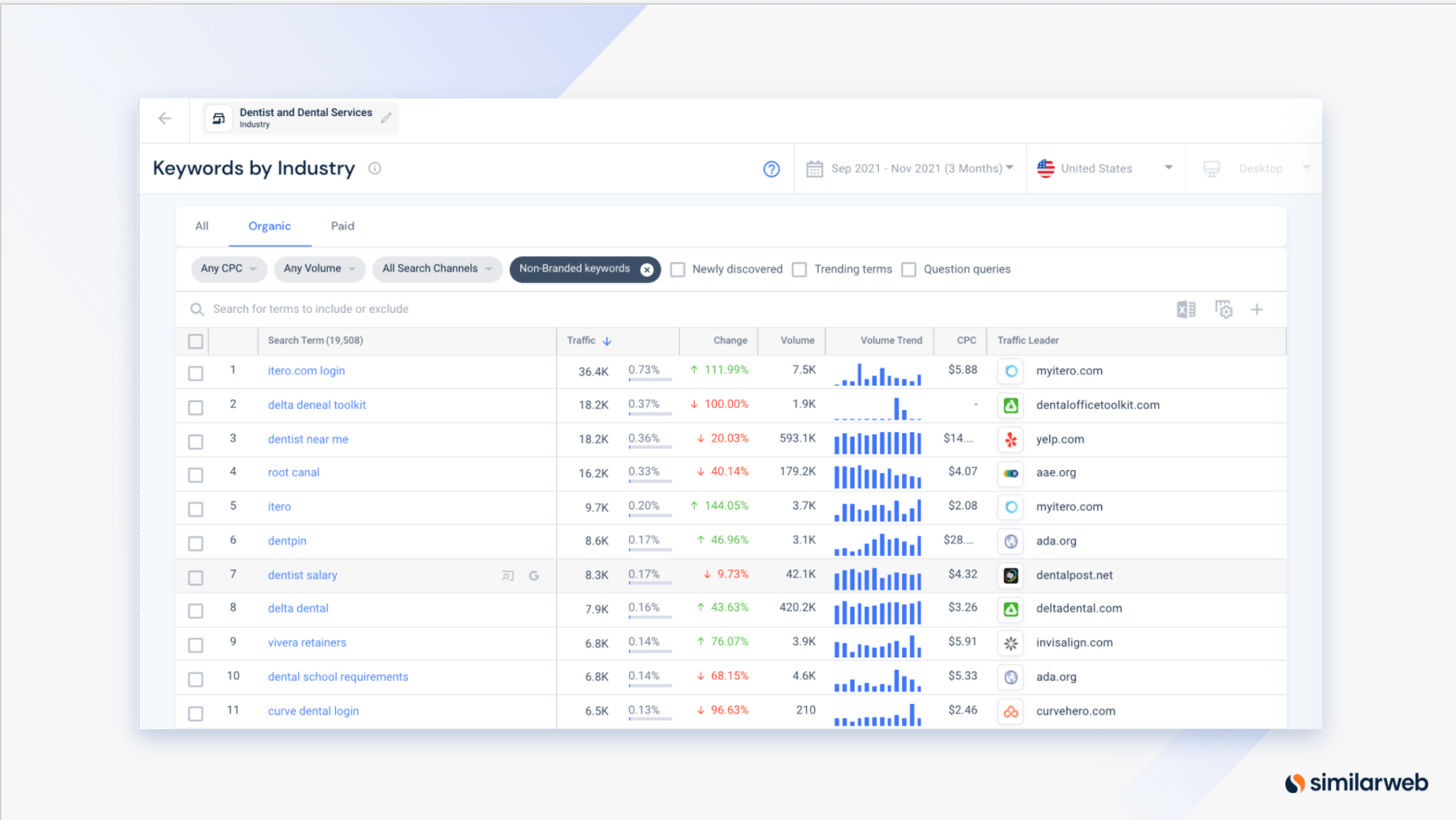The image size is (1456, 820).
Task: Click the pencil edit icon beside industry name
Action: click(387, 118)
